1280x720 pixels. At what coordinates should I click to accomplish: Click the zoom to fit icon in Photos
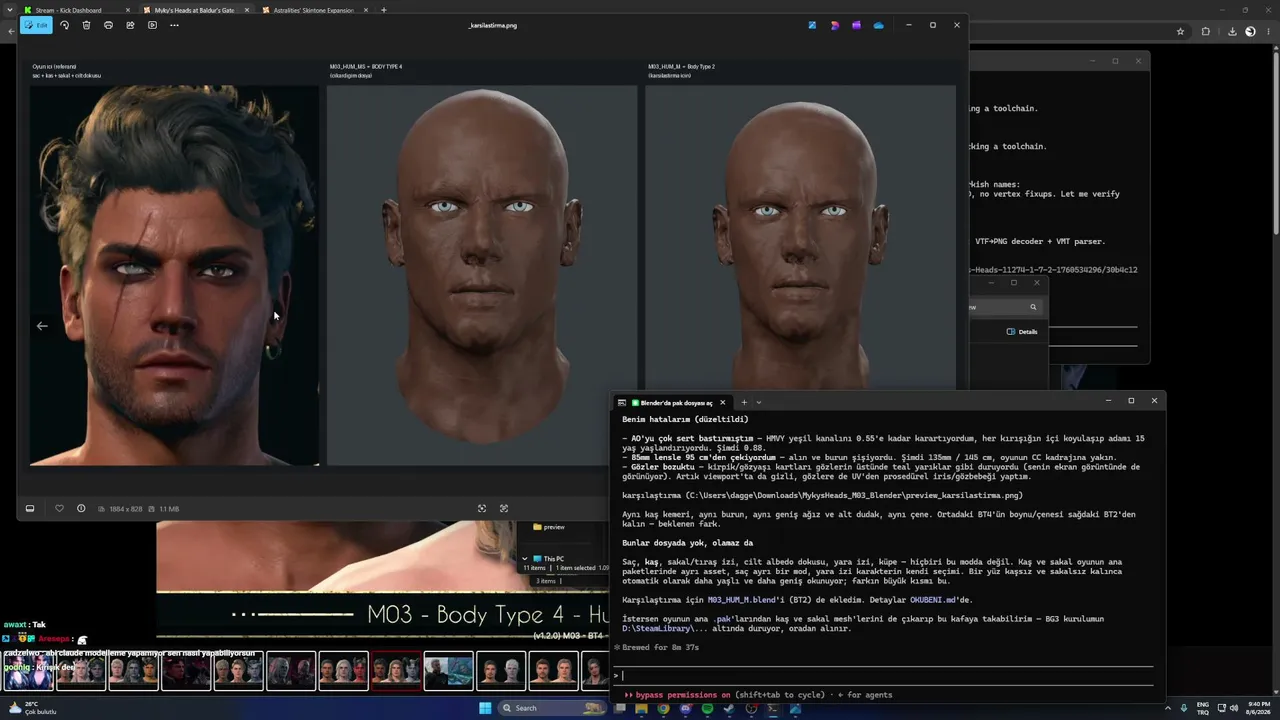[482, 509]
